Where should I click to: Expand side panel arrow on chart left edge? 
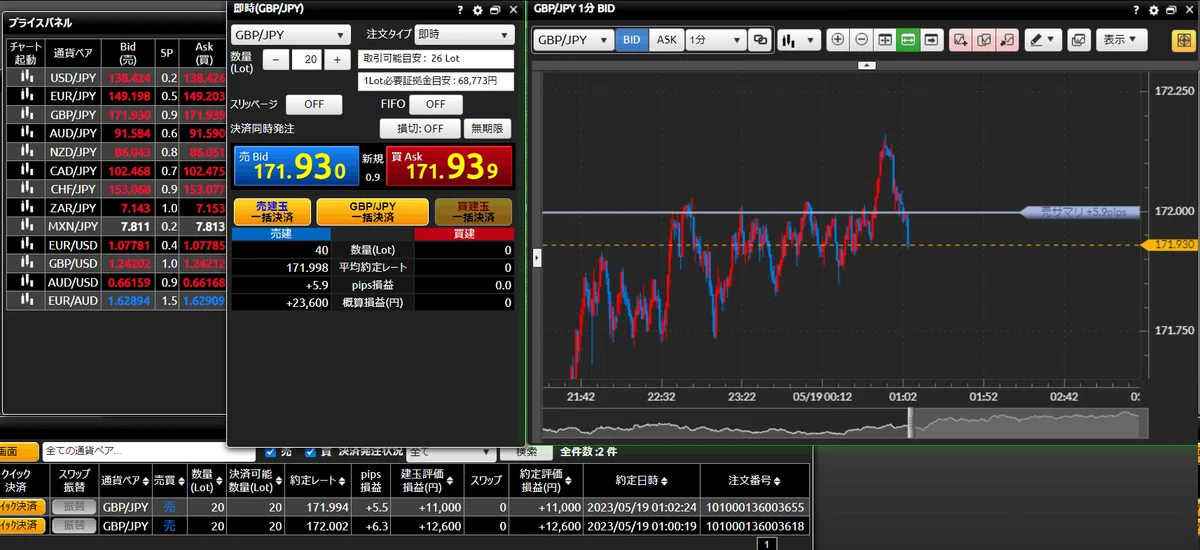pos(538,258)
